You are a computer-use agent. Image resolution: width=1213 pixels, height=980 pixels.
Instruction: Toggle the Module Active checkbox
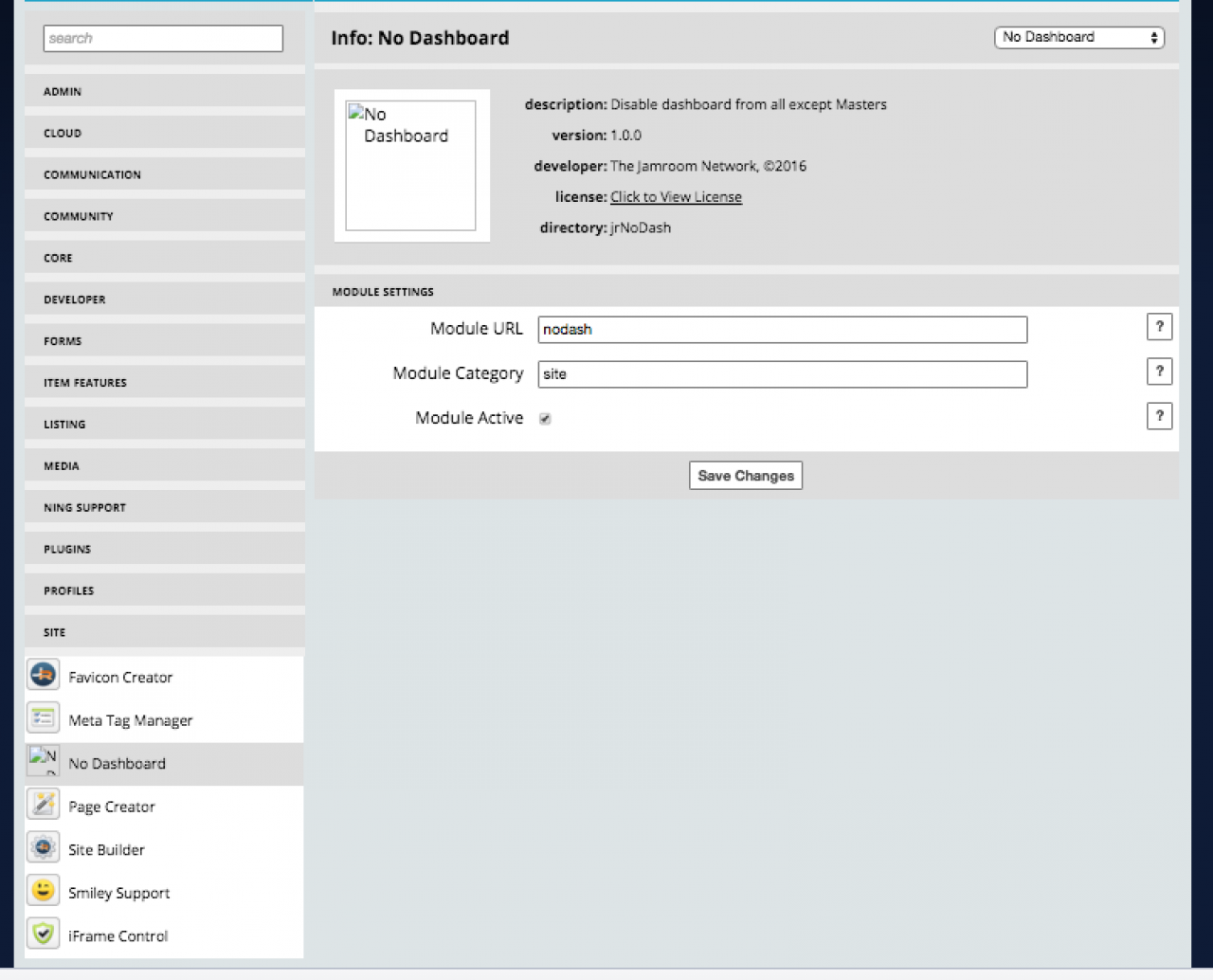(545, 419)
